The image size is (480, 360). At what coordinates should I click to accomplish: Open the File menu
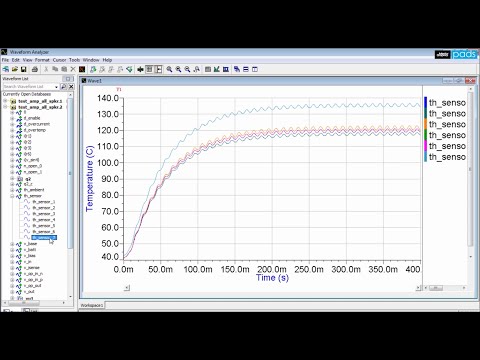click(x=5, y=60)
